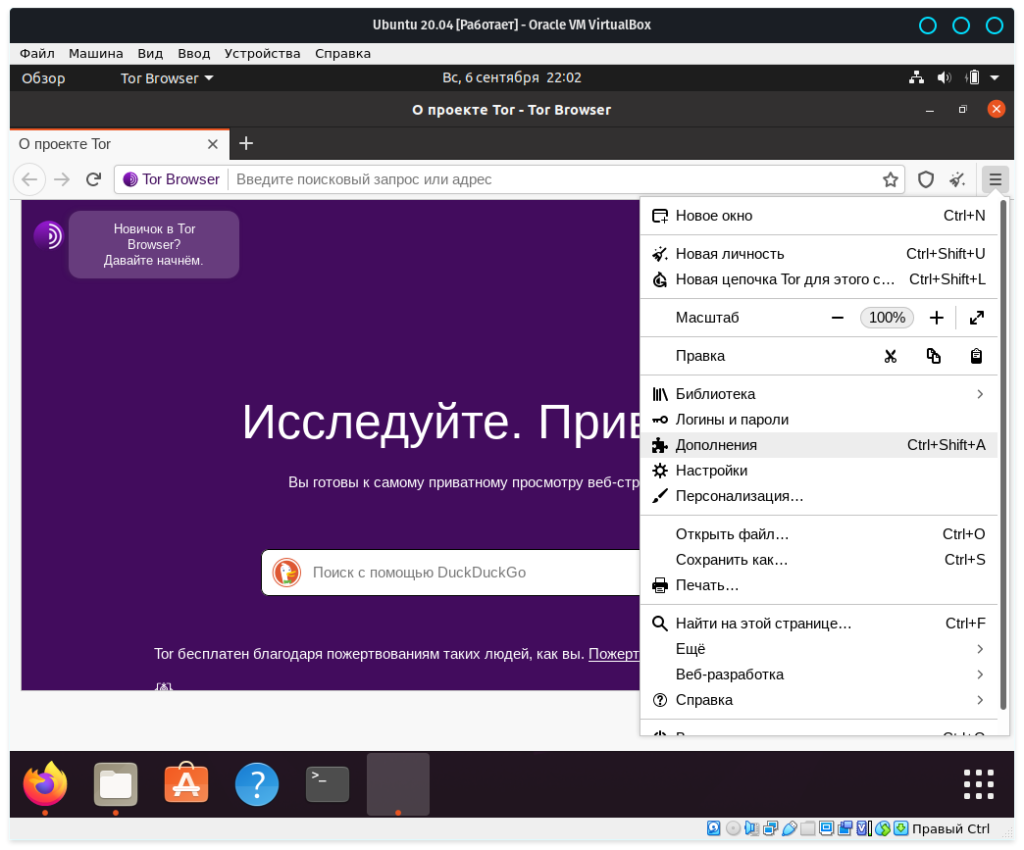Click the New Identity broom toolbar icon
This screenshot has width=1024, height=850.
[x=957, y=180]
